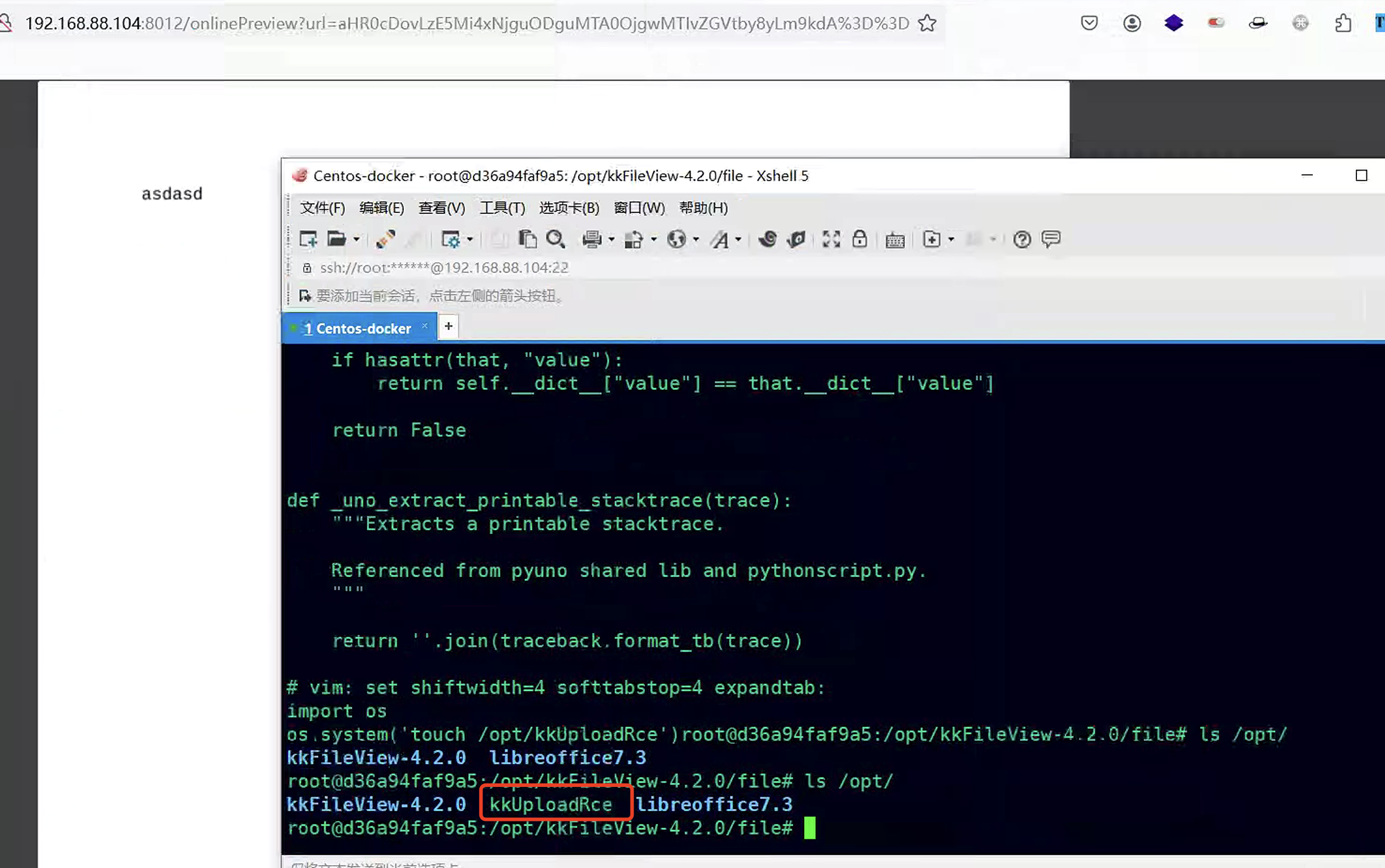Click the purple diamond extension icon
This screenshot has height=868, width=1385.
(1174, 23)
